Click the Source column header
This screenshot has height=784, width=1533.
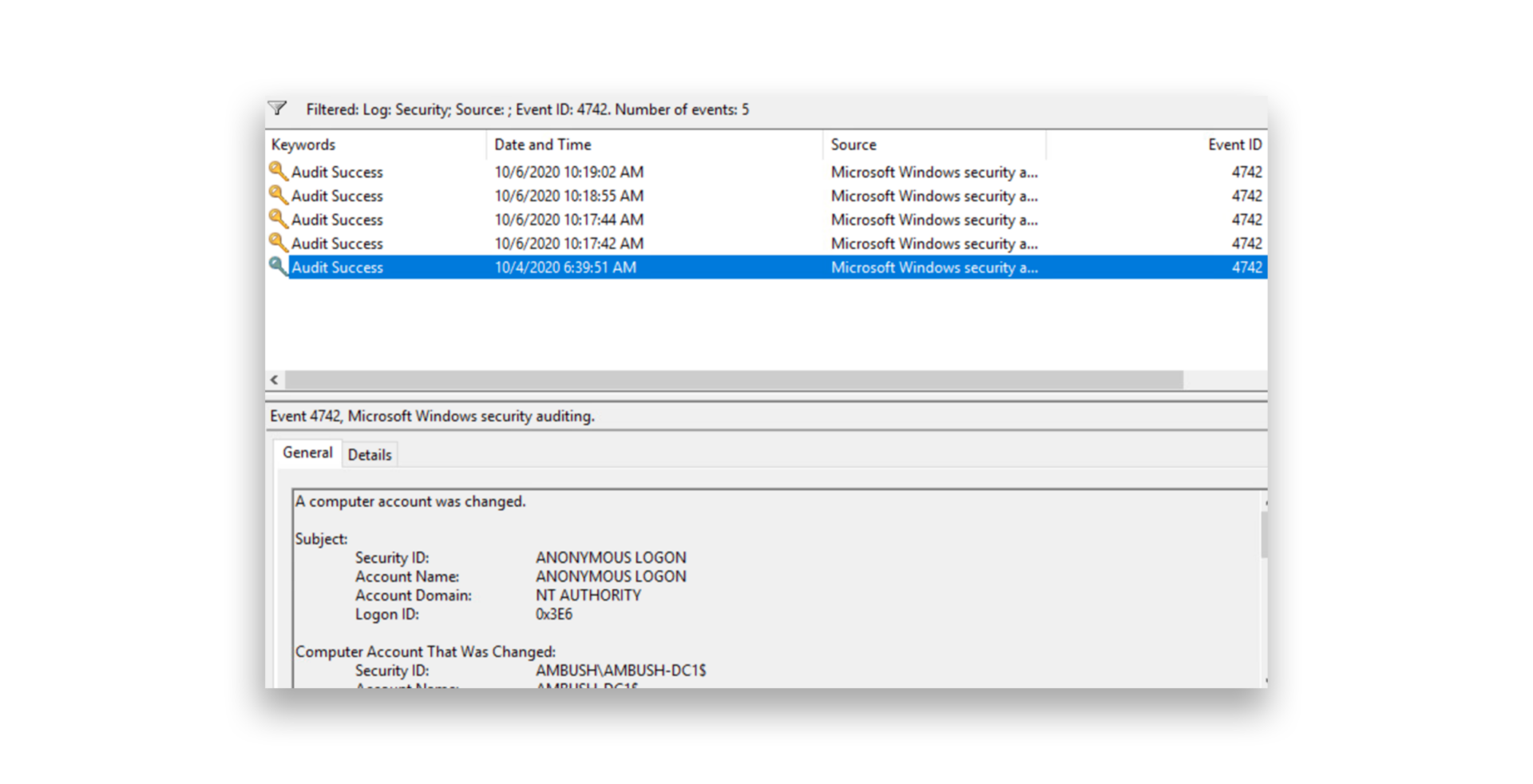(x=853, y=144)
